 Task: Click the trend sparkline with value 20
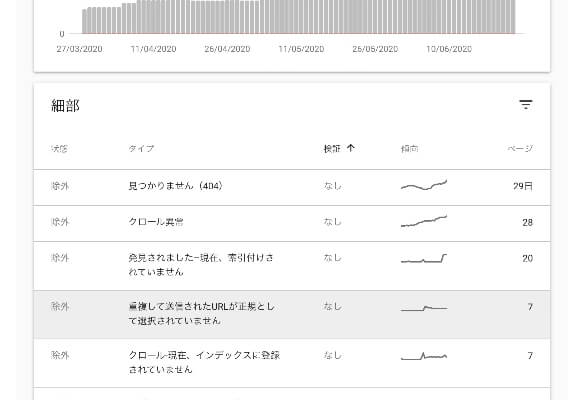click(424, 258)
